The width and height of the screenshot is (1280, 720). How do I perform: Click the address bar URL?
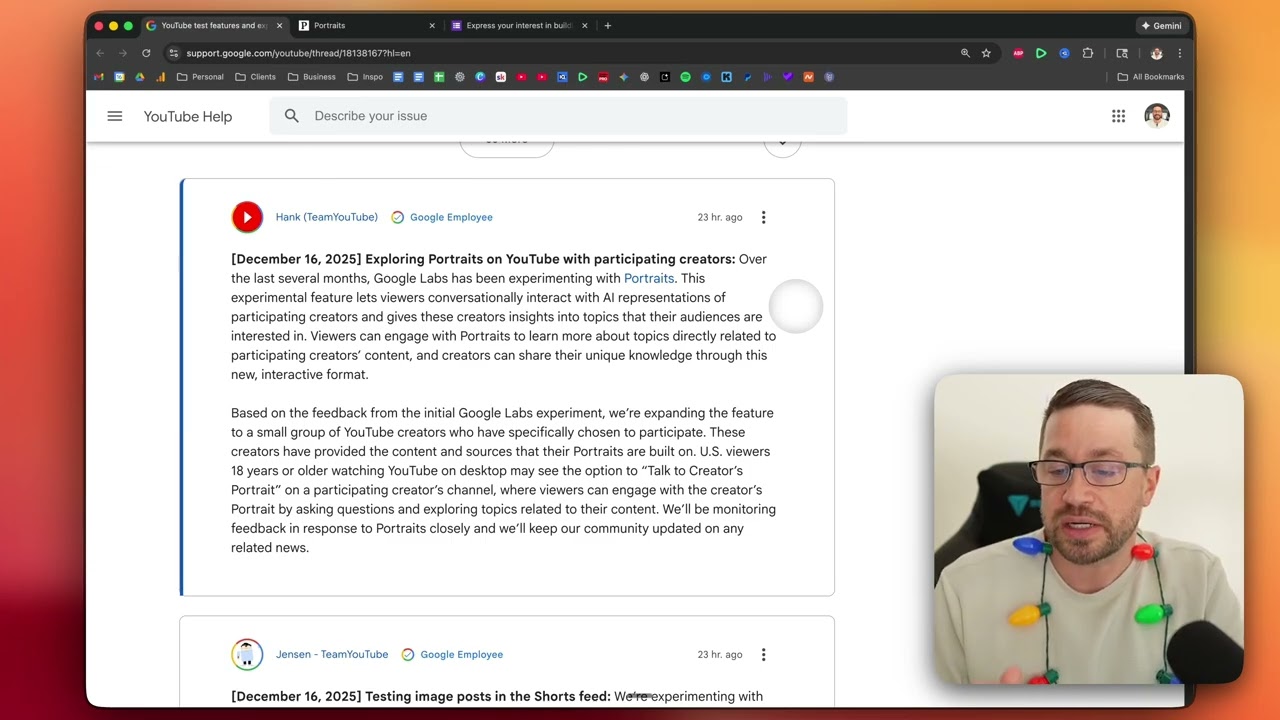298,53
